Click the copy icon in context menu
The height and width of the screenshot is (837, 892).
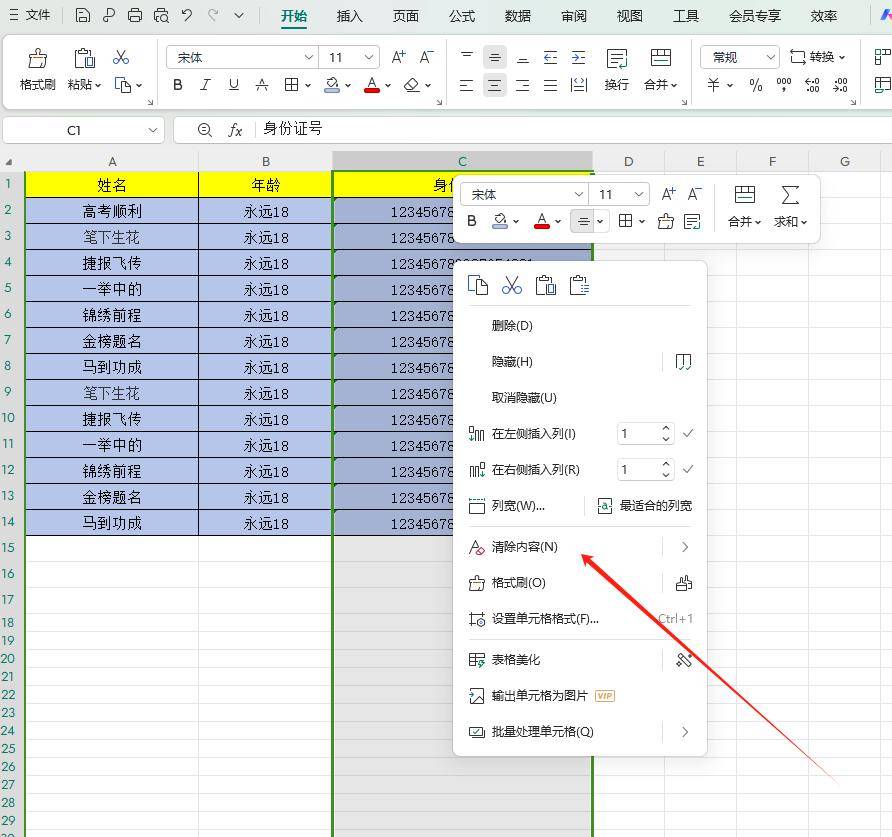[478, 286]
